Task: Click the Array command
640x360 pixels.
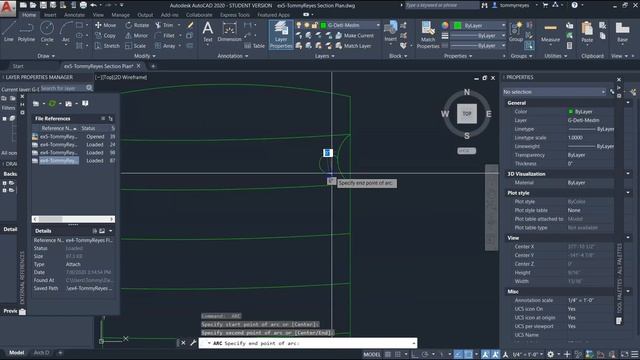Action: coord(165,46)
